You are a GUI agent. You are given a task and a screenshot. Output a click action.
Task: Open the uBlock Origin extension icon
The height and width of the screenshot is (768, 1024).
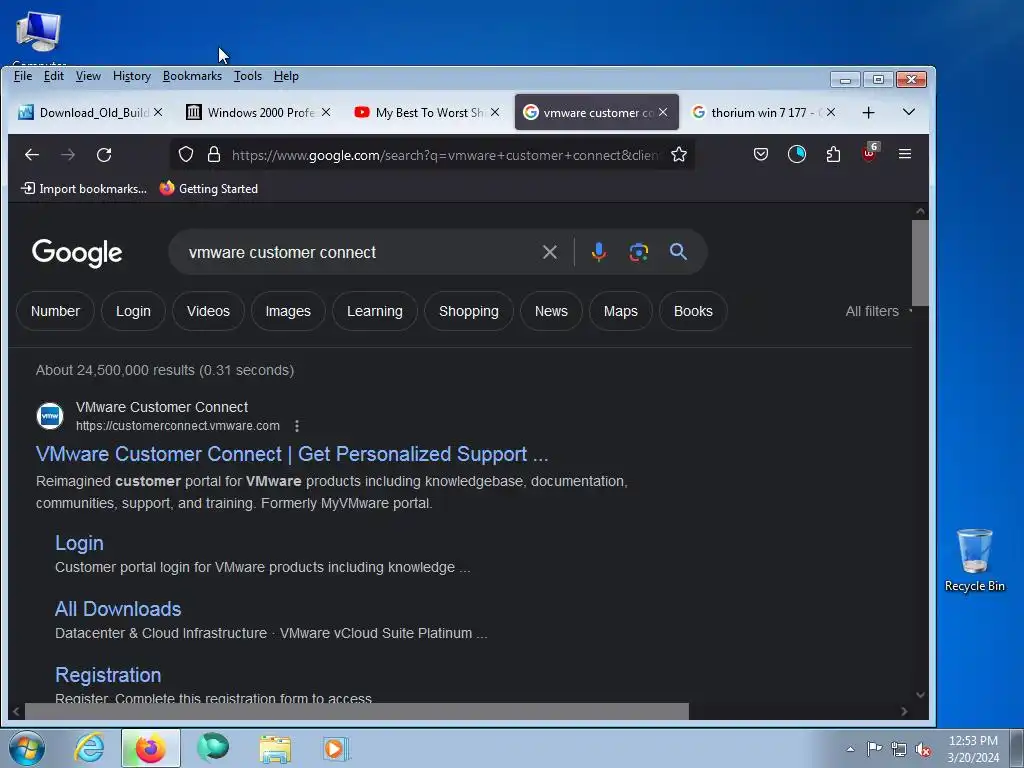869,154
